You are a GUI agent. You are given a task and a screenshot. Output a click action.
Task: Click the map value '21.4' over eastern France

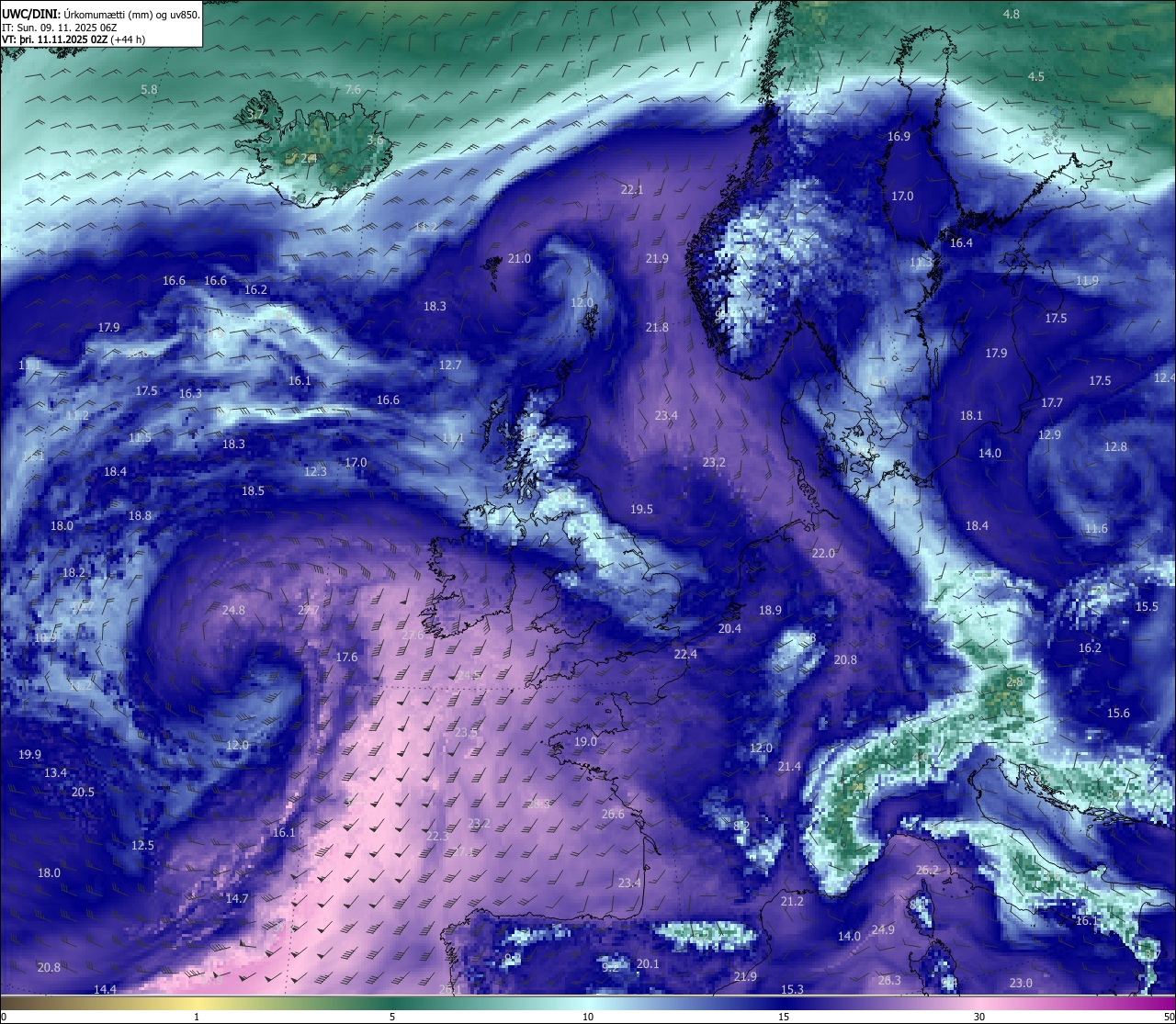(x=789, y=767)
